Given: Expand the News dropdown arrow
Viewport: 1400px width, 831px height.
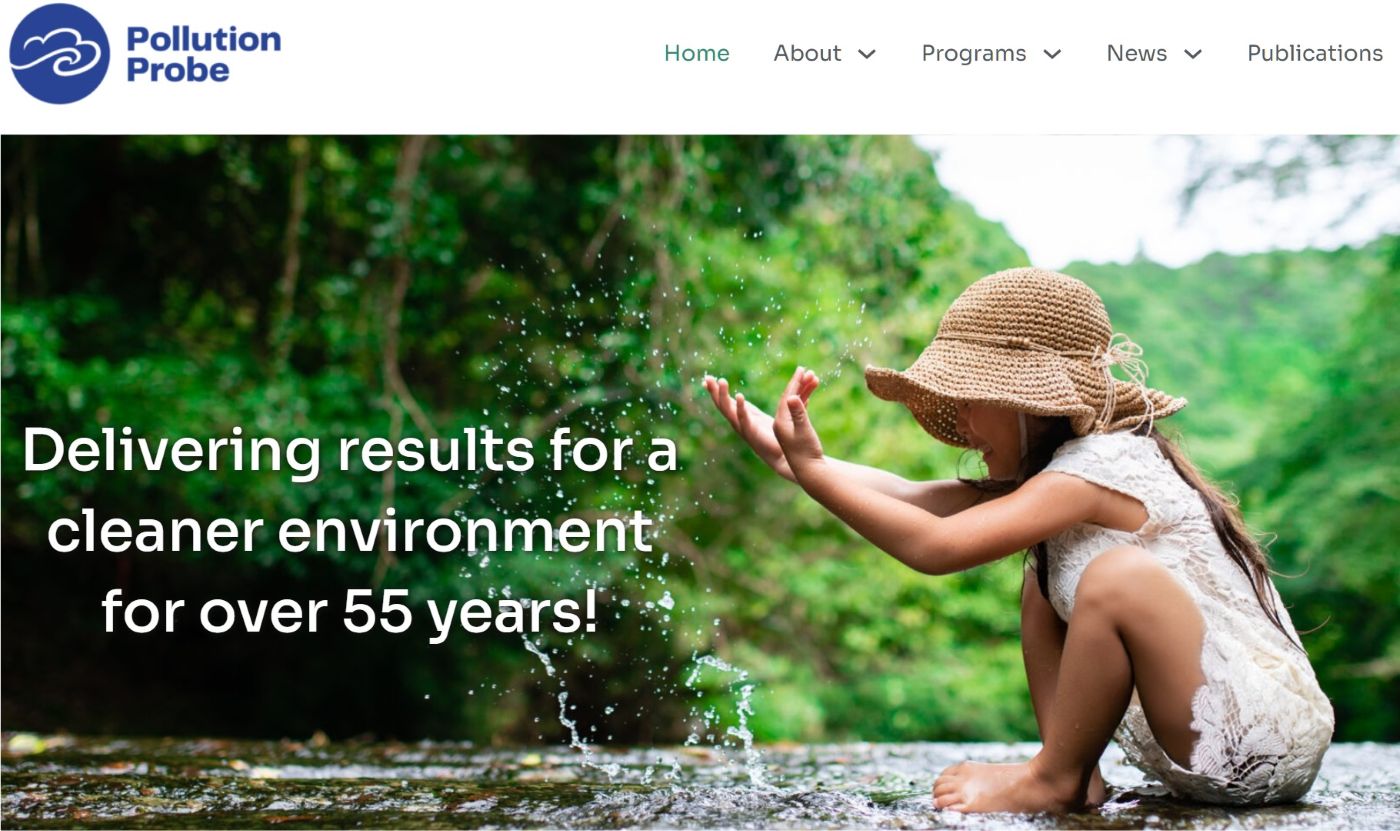Looking at the screenshot, I should tap(1193, 55).
